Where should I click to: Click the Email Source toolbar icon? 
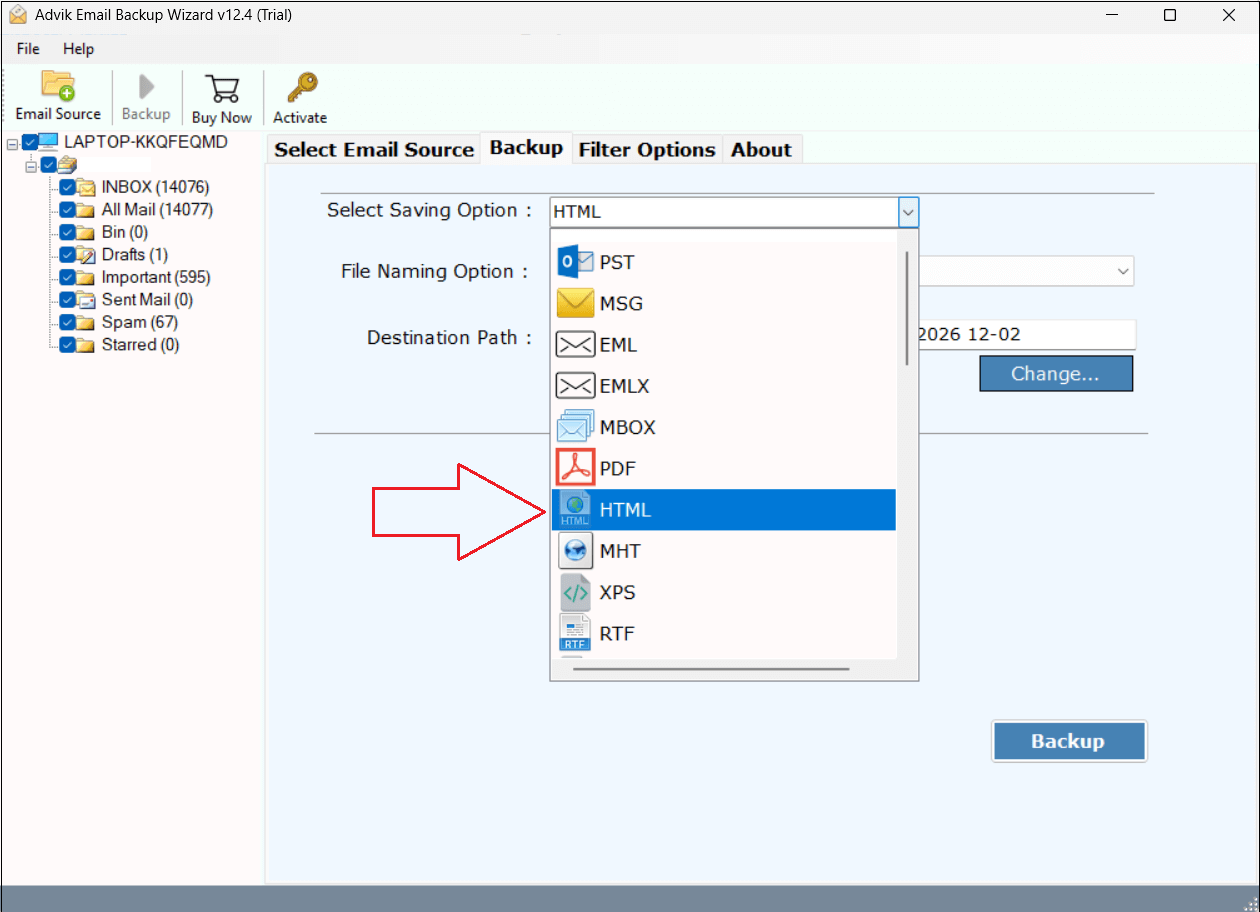[x=58, y=88]
